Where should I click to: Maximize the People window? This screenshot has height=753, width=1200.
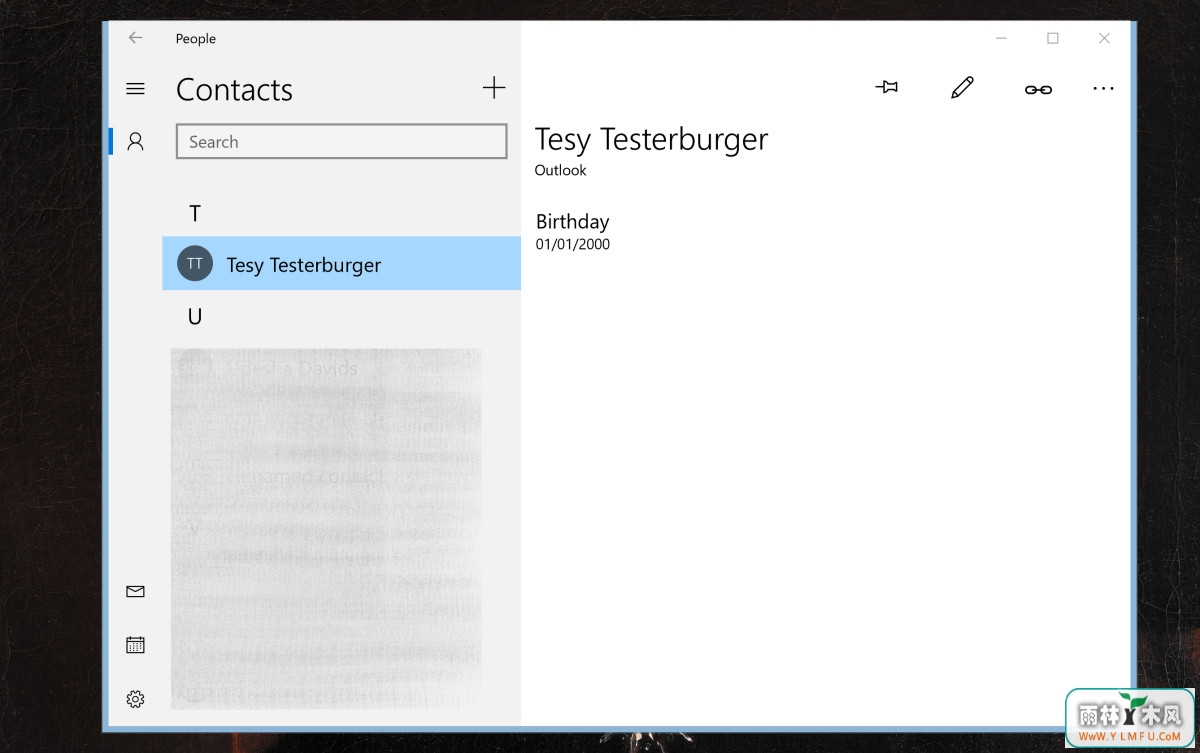[x=1053, y=38]
